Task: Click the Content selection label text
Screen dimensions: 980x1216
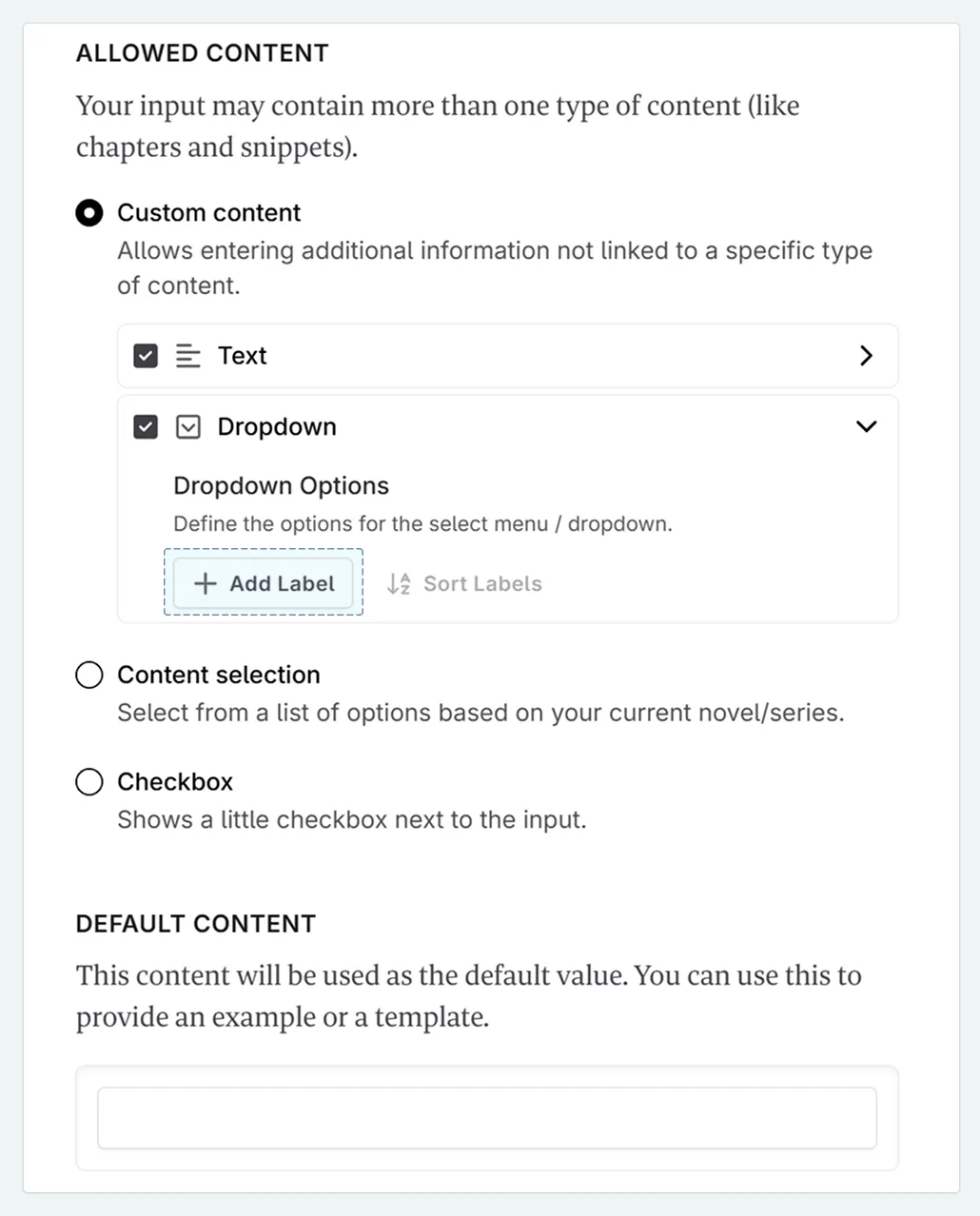Action: click(x=219, y=676)
